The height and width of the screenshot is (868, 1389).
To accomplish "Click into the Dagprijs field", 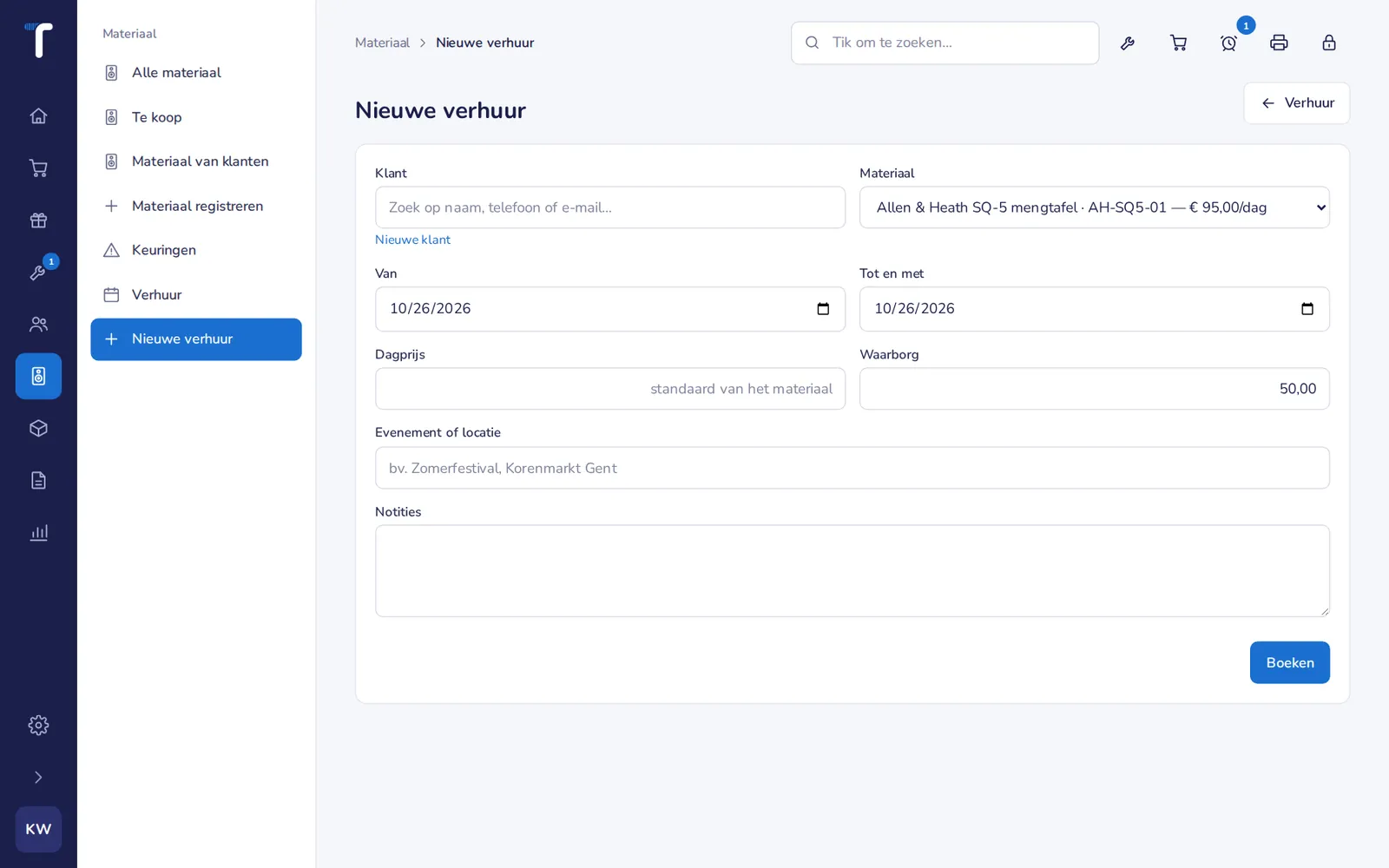I will (610, 389).
